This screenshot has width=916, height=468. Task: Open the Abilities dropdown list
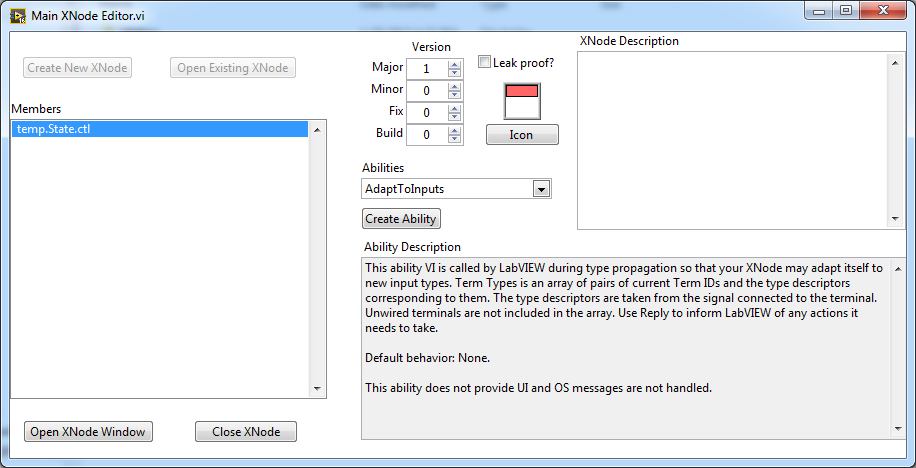(x=542, y=189)
